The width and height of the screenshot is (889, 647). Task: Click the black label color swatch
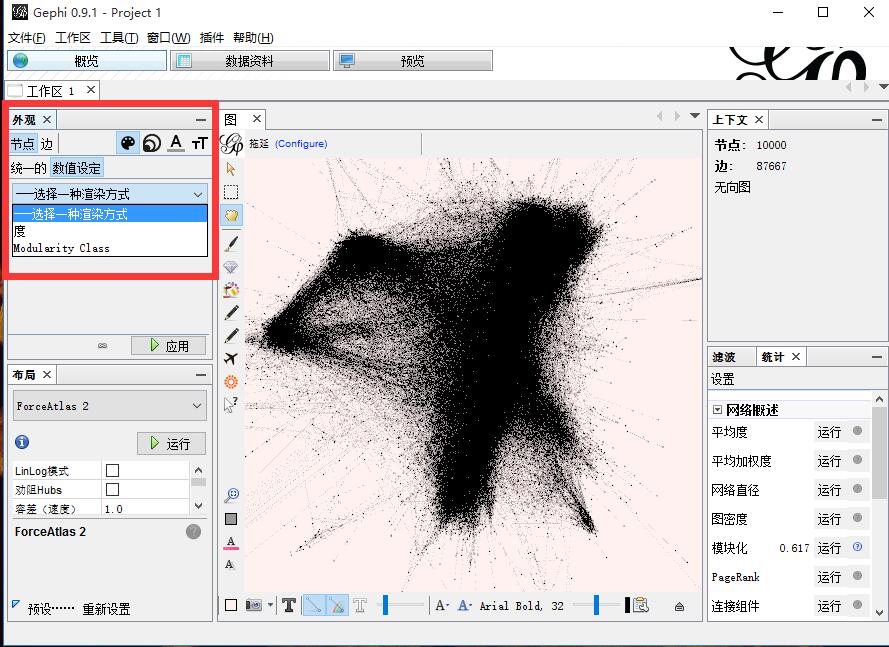tap(627, 605)
